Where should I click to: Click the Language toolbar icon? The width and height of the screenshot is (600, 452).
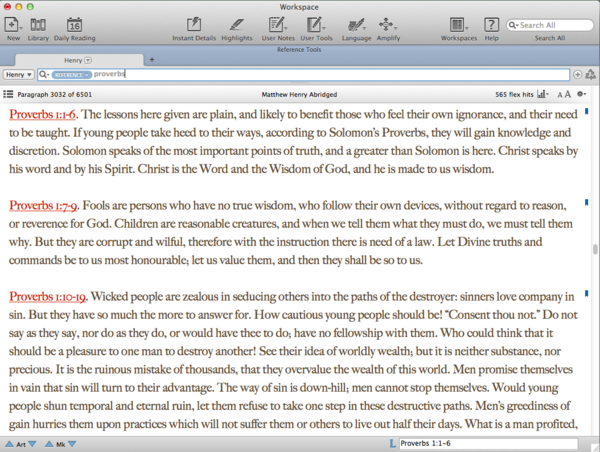[x=355, y=25]
